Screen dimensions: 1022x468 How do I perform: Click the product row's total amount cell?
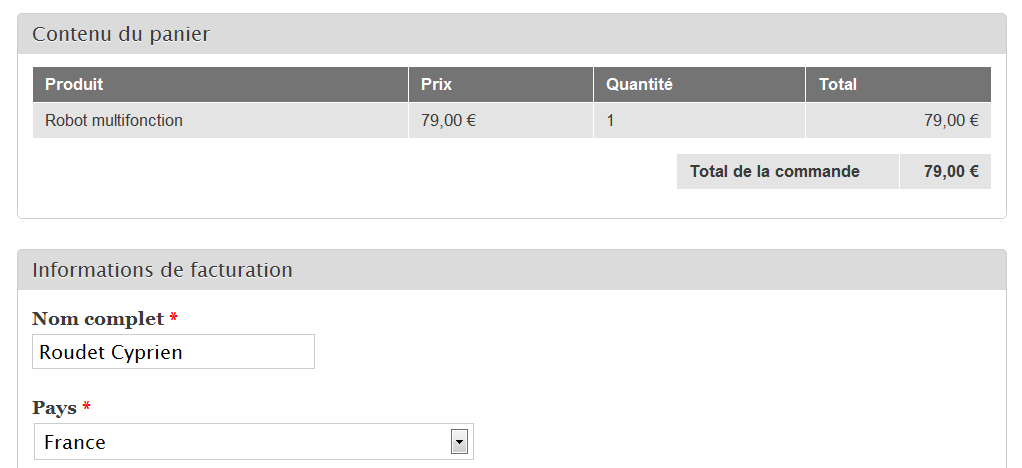pyautogui.click(x=950, y=121)
